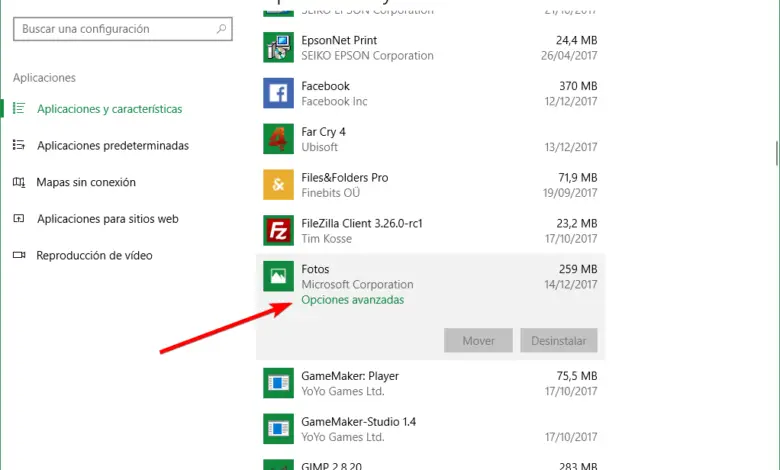Click the Mover button for Fotos
Screen dimensions: 780x470
point(479,341)
